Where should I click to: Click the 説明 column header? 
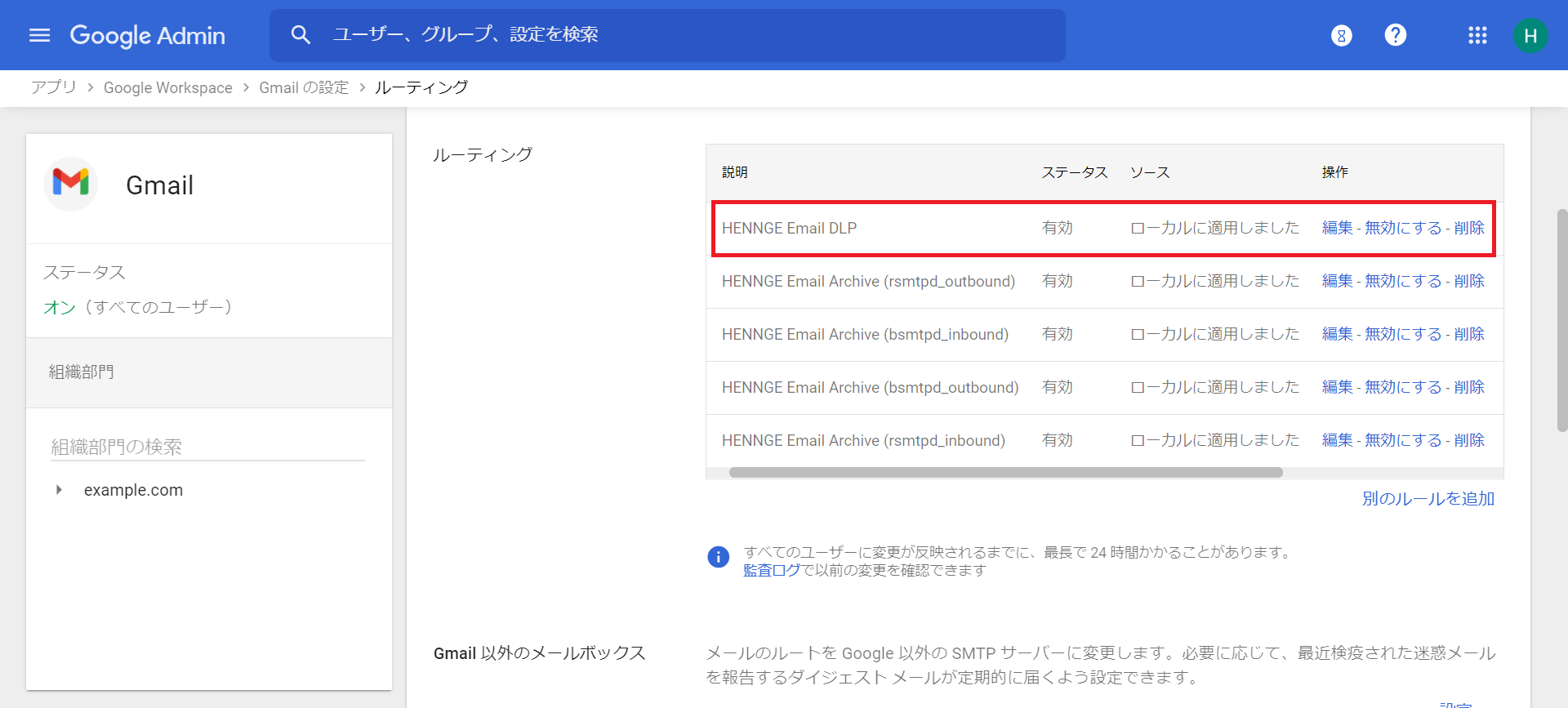[735, 172]
